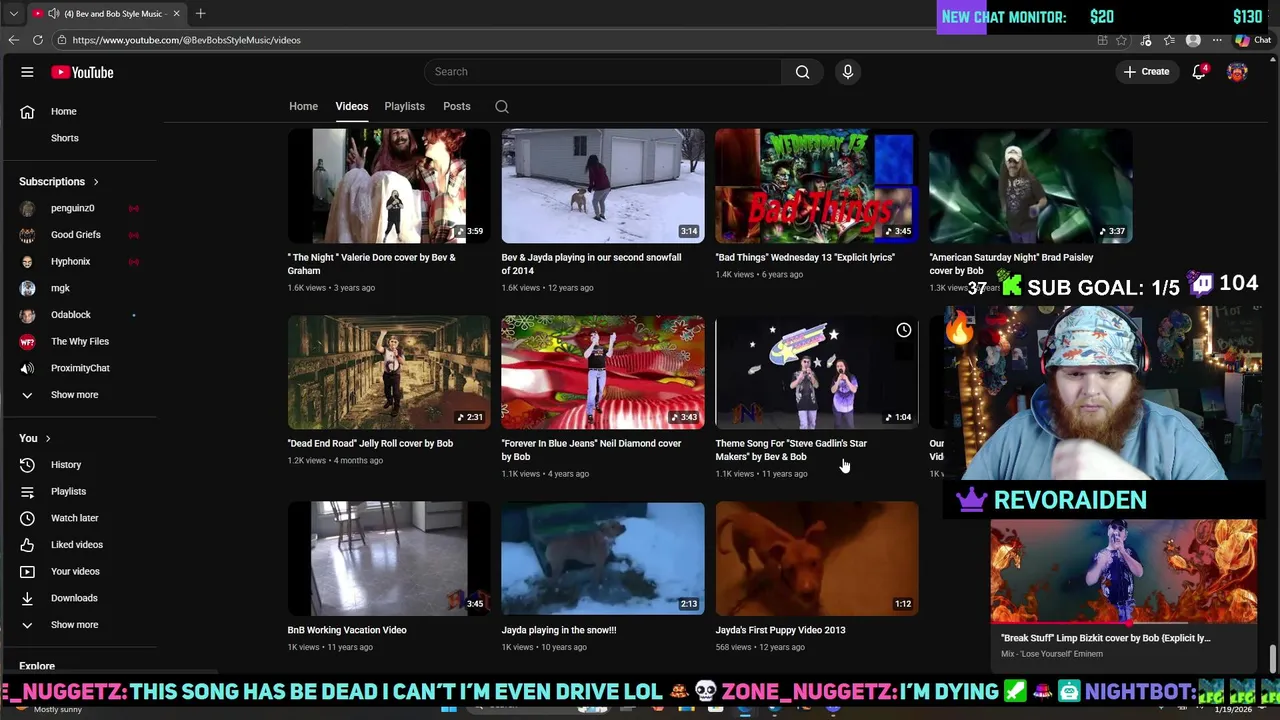The height and width of the screenshot is (720, 1280).
Task: Select the channel Videos tab
Action: [x=351, y=106]
